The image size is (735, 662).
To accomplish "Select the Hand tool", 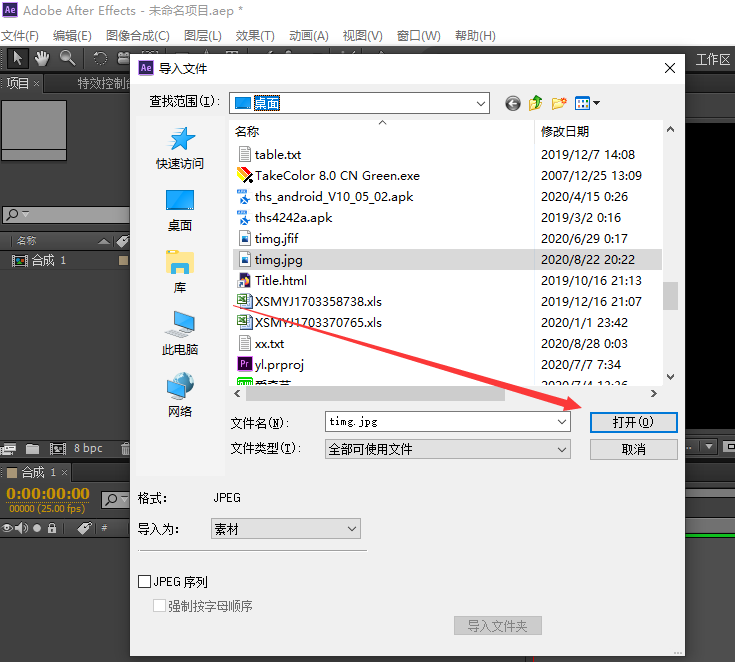I will [x=42, y=59].
